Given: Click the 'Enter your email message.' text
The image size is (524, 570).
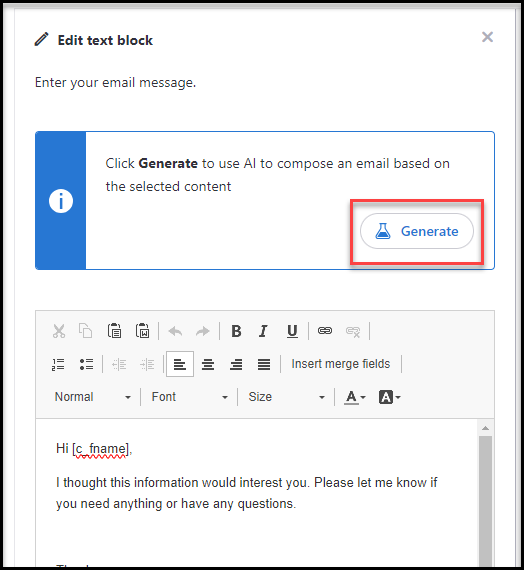Looking at the screenshot, I should (x=115, y=83).
